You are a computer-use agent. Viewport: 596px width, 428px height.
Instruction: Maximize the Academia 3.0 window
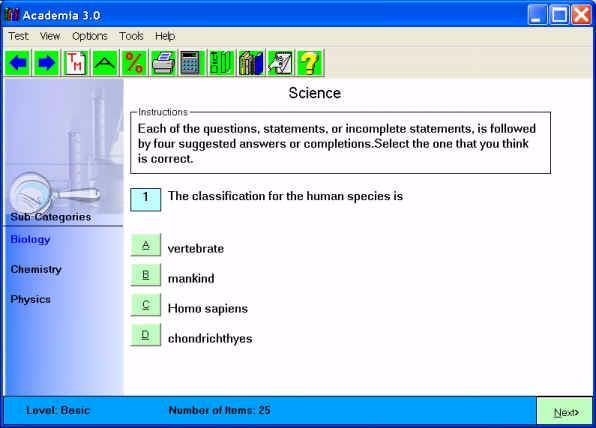click(x=559, y=15)
